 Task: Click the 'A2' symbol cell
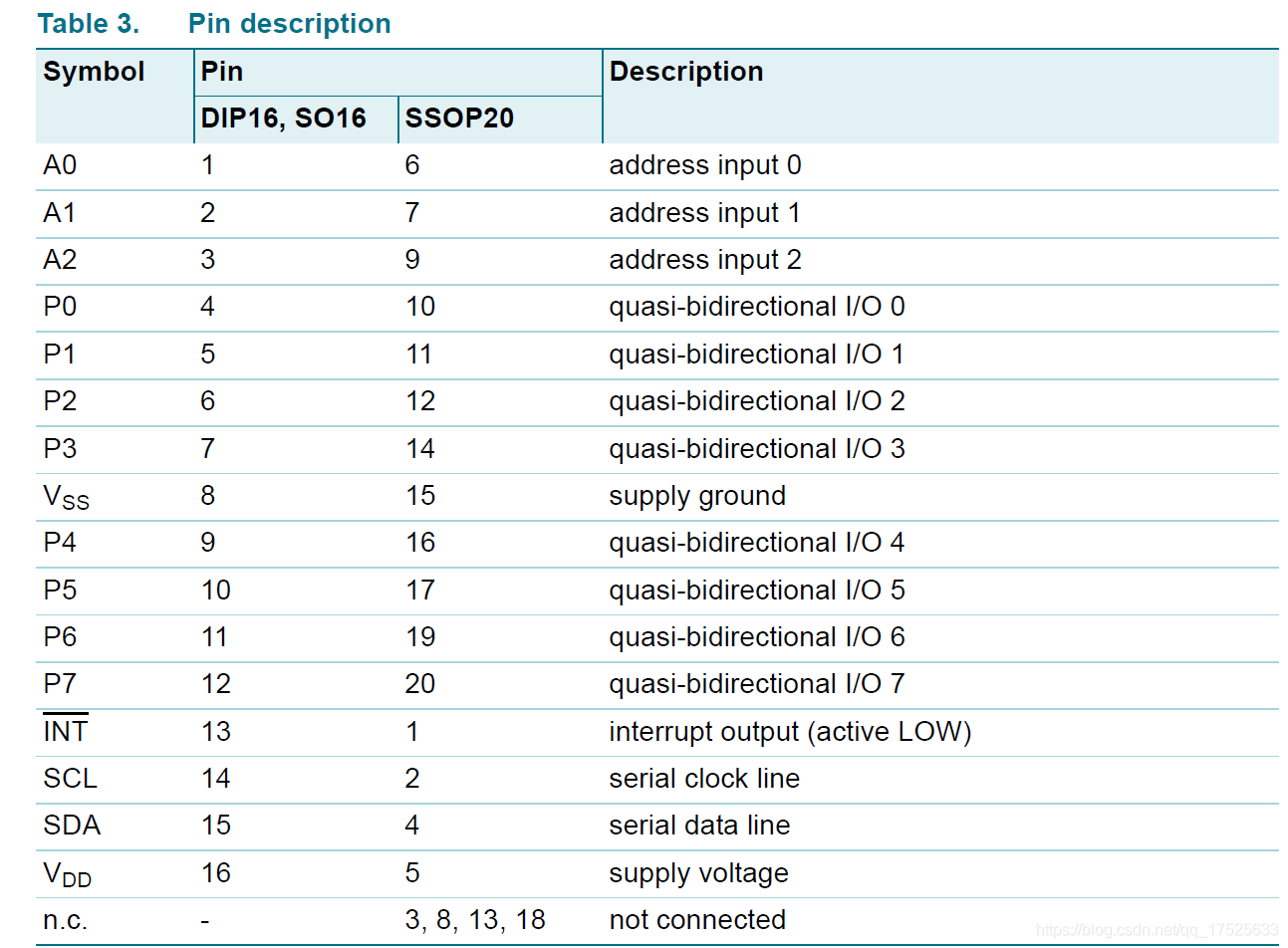click(60, 260)
